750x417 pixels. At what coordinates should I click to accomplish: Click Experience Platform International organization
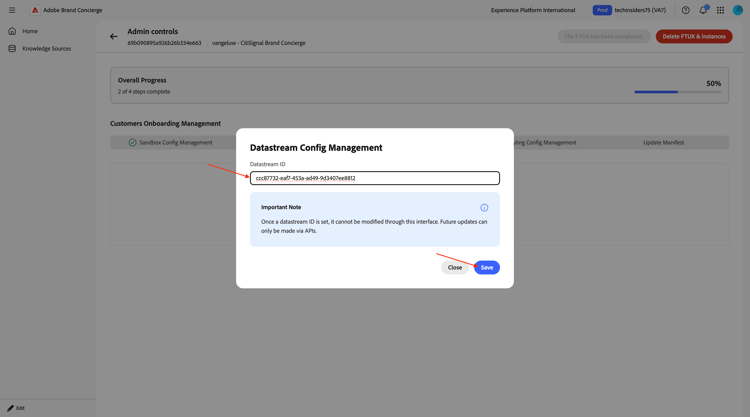(x=533, y=10)
